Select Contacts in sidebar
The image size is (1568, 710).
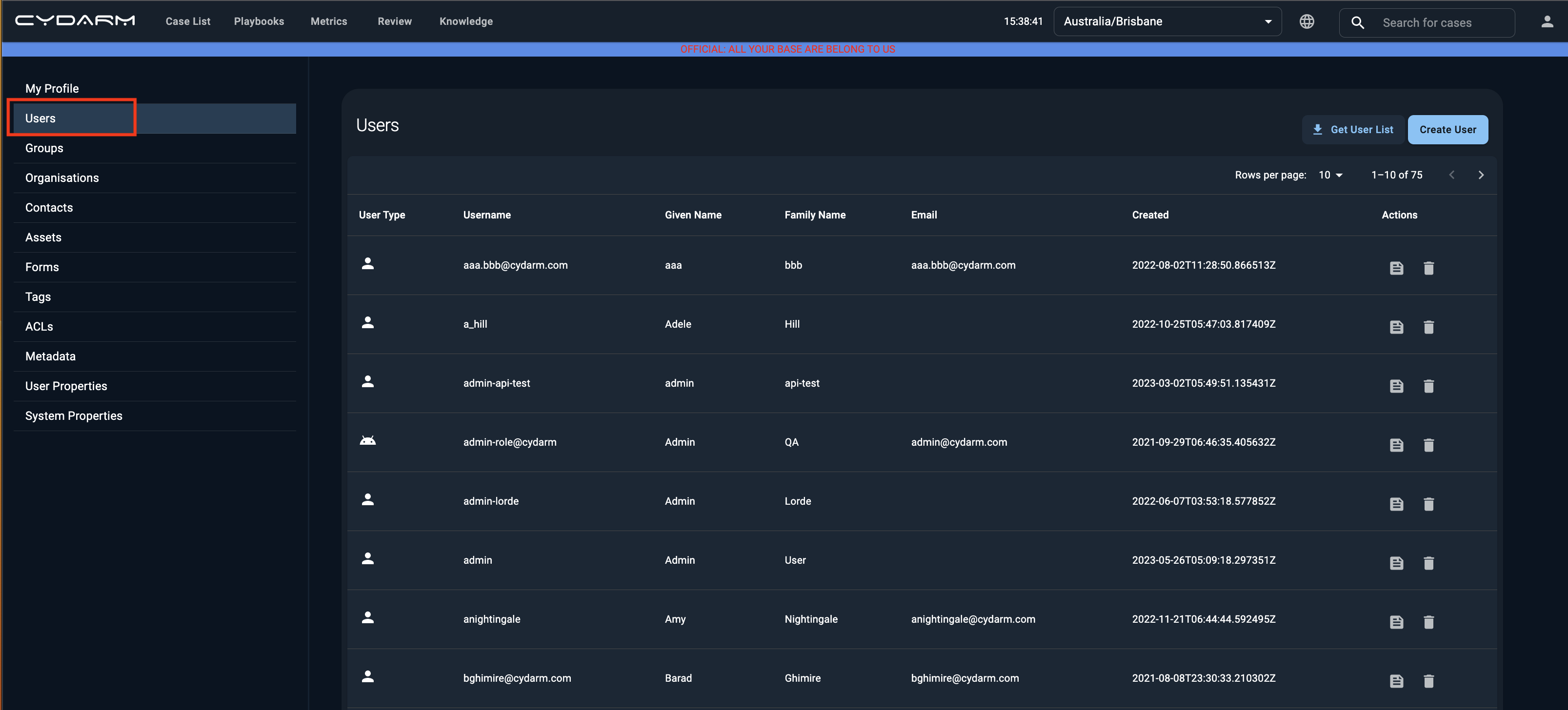pos(155,208)
